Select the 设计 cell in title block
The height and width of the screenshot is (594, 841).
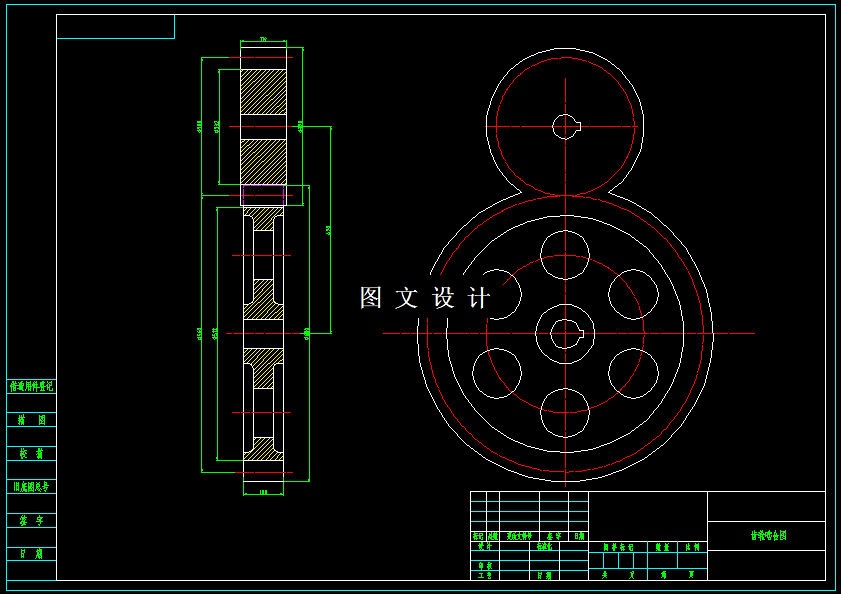coord(485,546)
